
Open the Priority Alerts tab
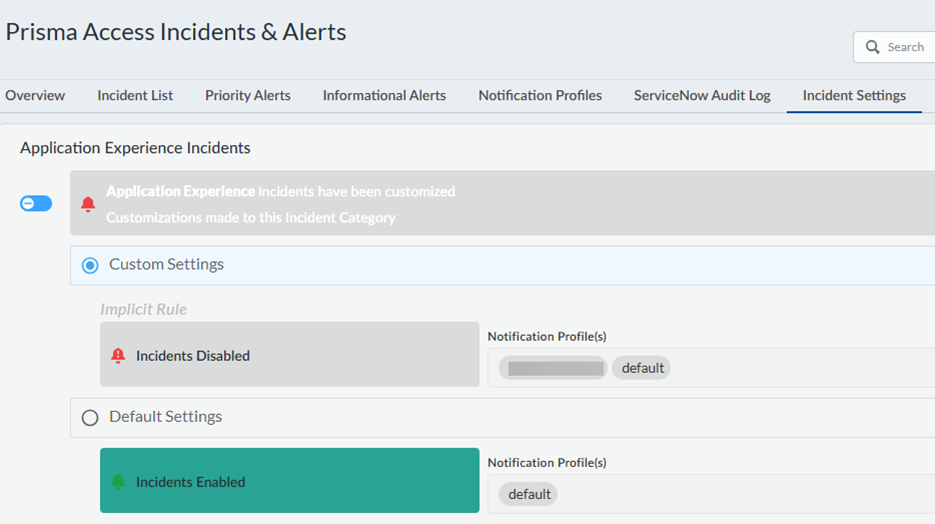click(248, 96)
